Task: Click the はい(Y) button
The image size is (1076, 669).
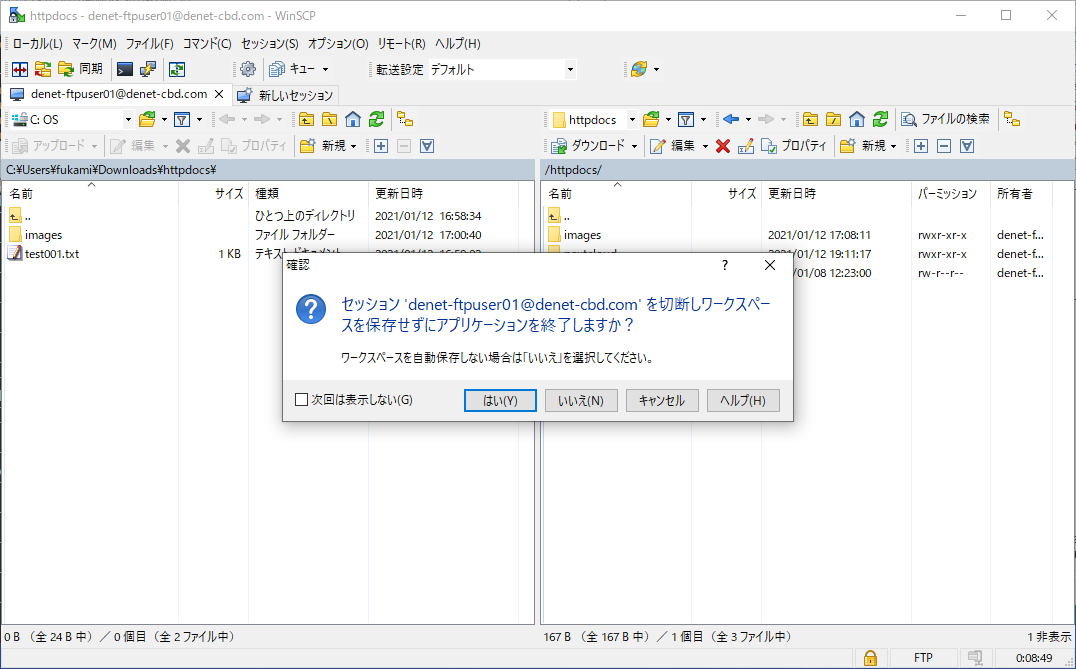Action: coord(500,401)
